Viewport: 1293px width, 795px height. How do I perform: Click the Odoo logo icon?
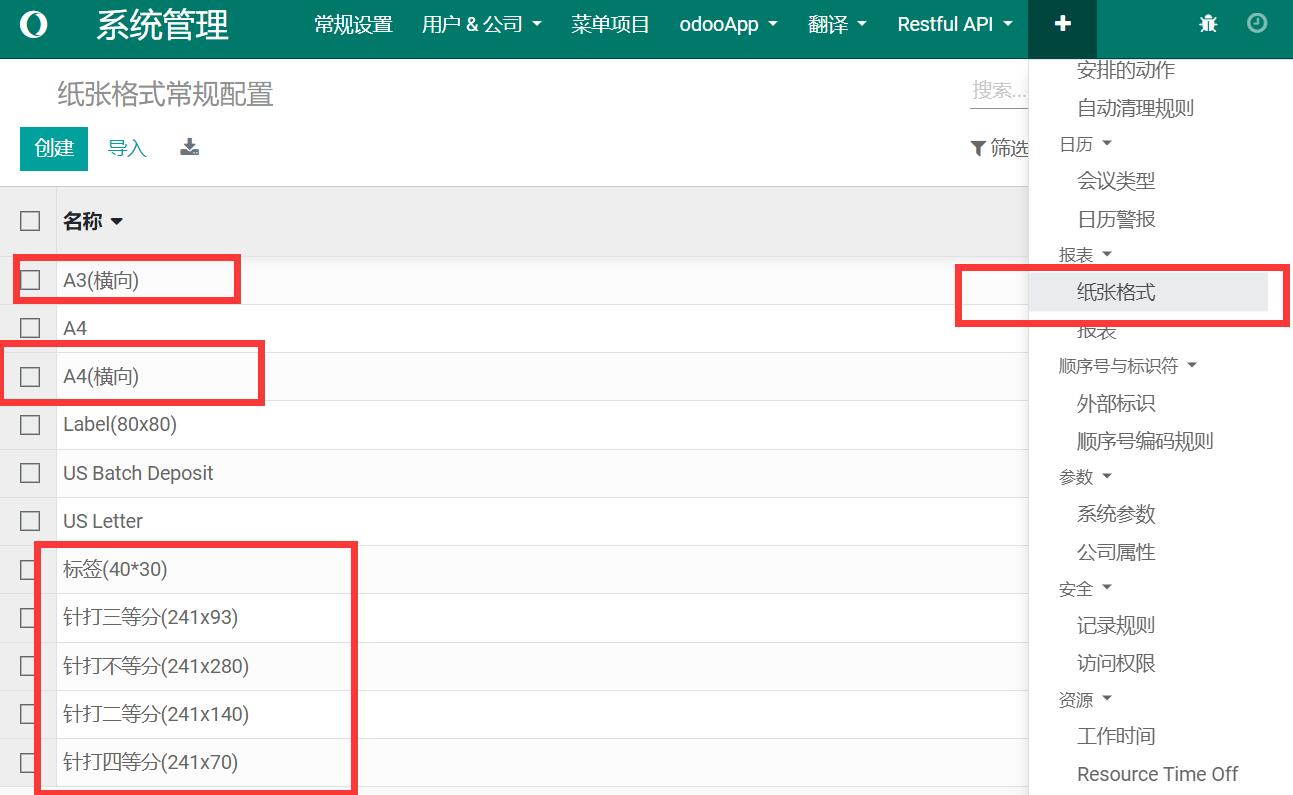coord(33,25)
